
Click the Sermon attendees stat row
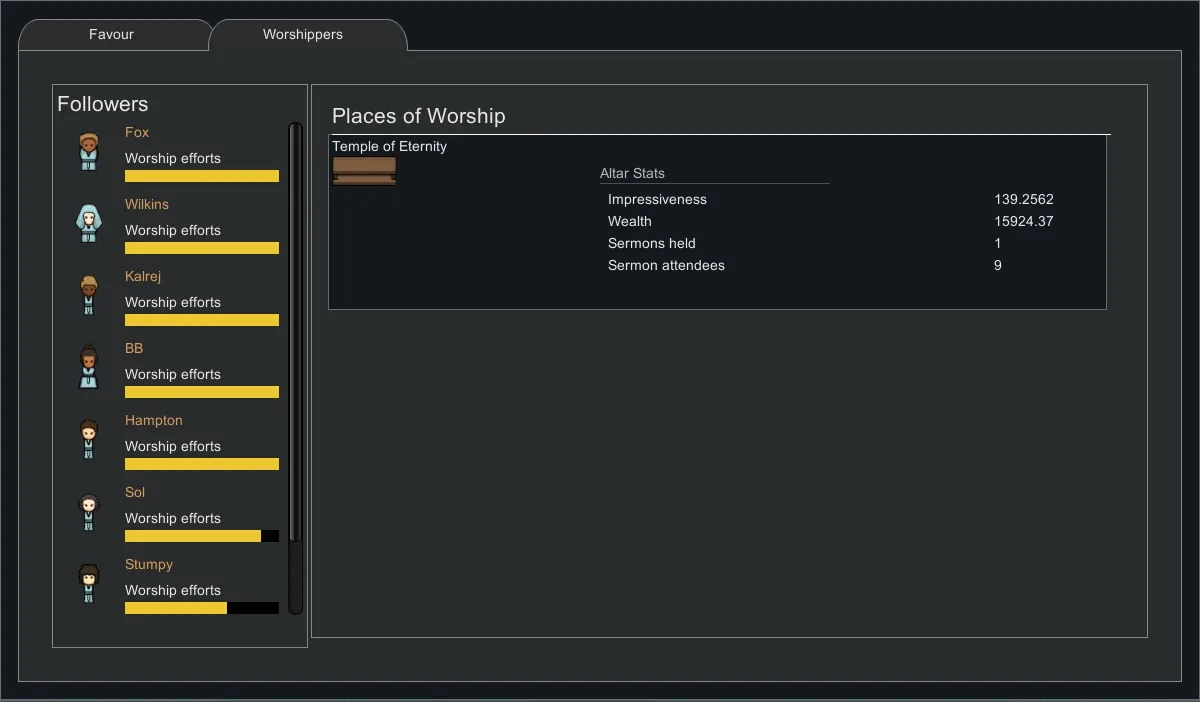[x=666, y=265]
